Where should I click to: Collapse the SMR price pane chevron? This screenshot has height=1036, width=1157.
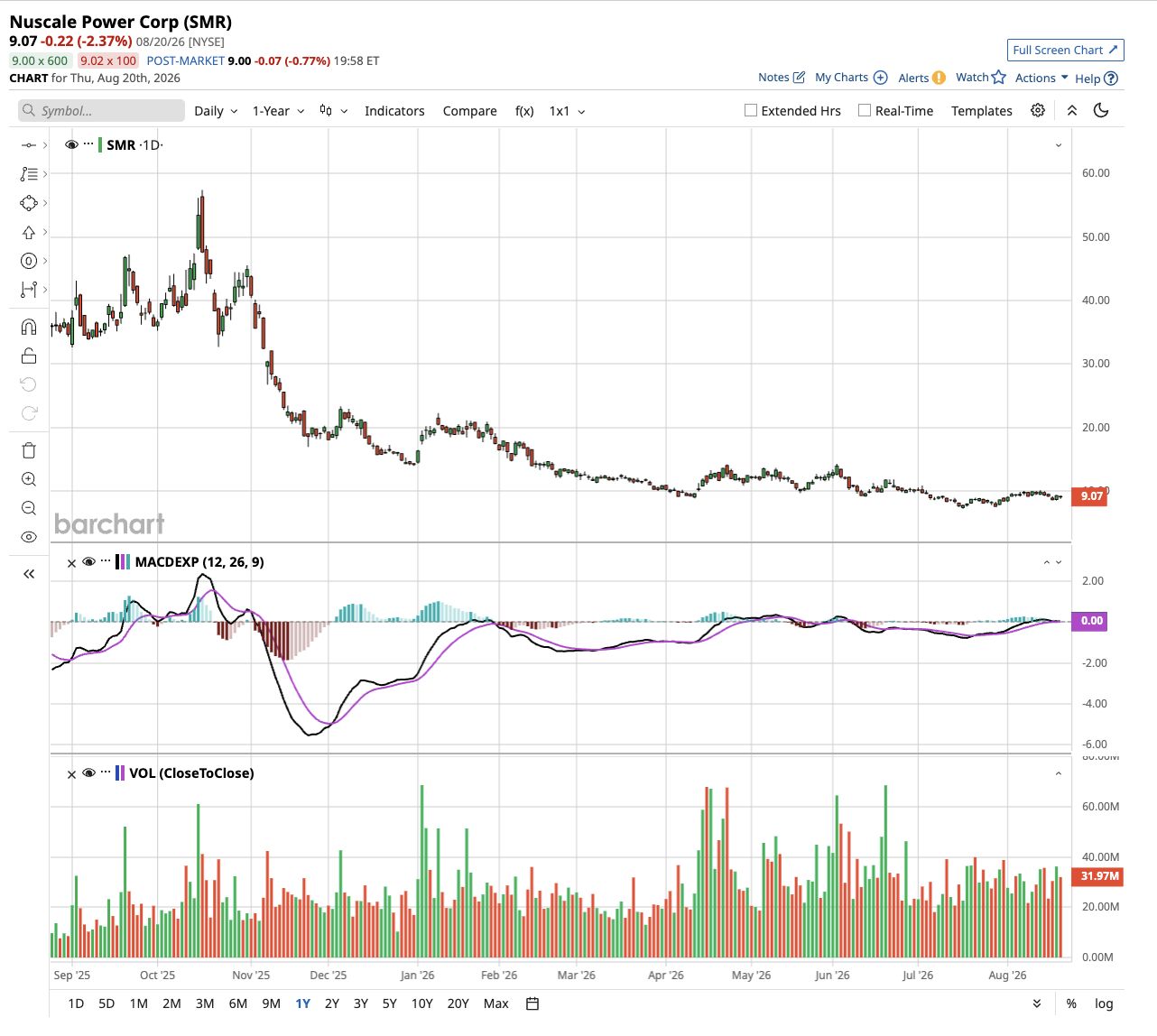pyautogui.click(x=1059, y=145)
